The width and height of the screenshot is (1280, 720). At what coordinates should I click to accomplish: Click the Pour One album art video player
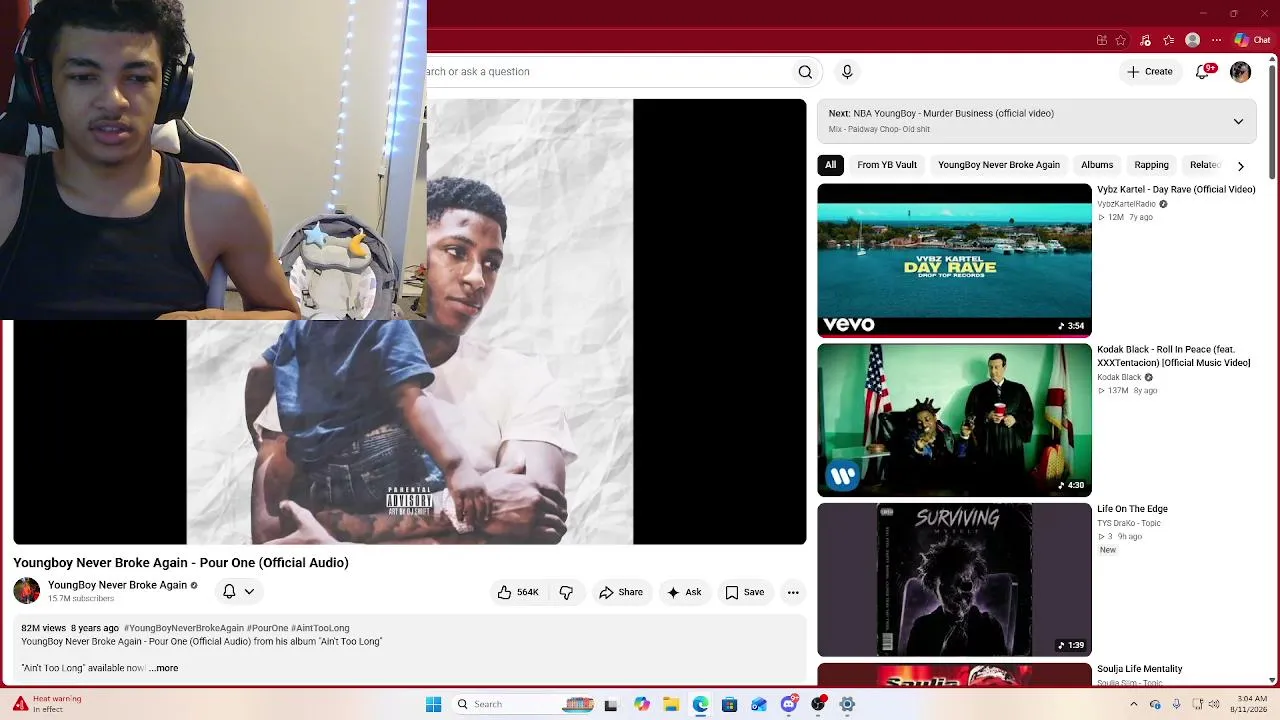pyautogui.click(x=410, y=321)
